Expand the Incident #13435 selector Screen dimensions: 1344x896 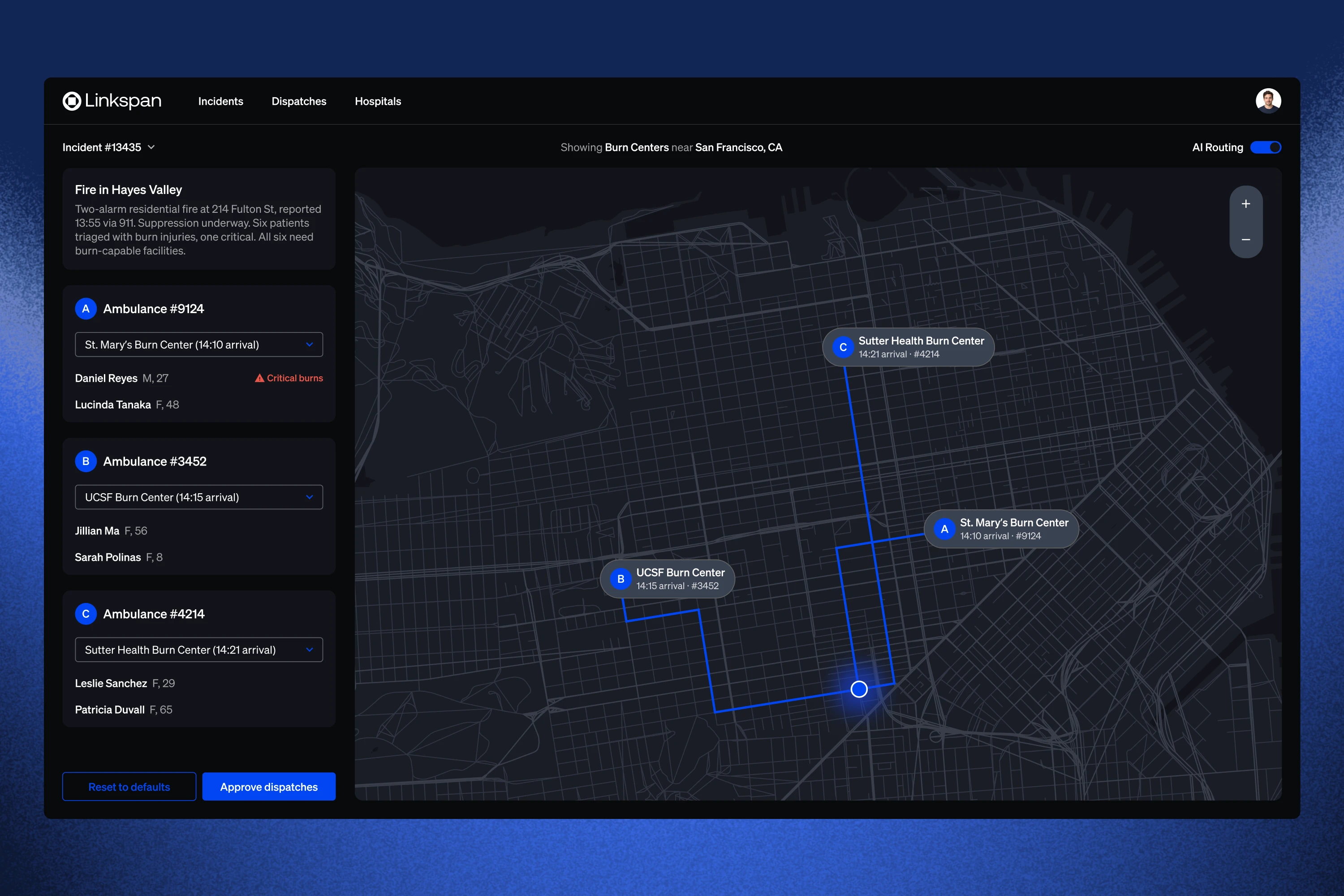(108, 147)
